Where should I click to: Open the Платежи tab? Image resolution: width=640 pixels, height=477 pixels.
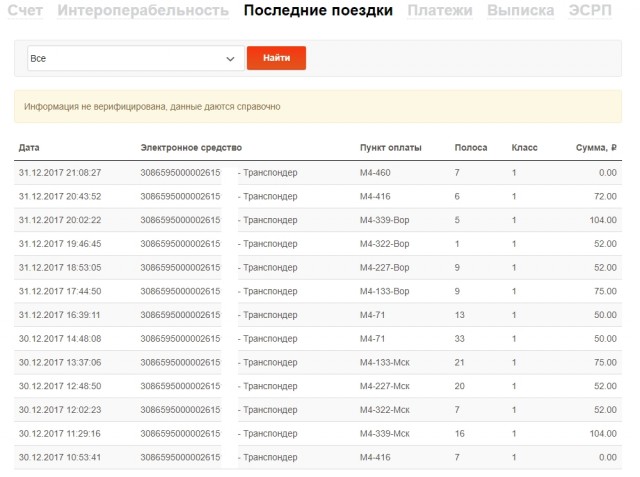click(440, 11)
